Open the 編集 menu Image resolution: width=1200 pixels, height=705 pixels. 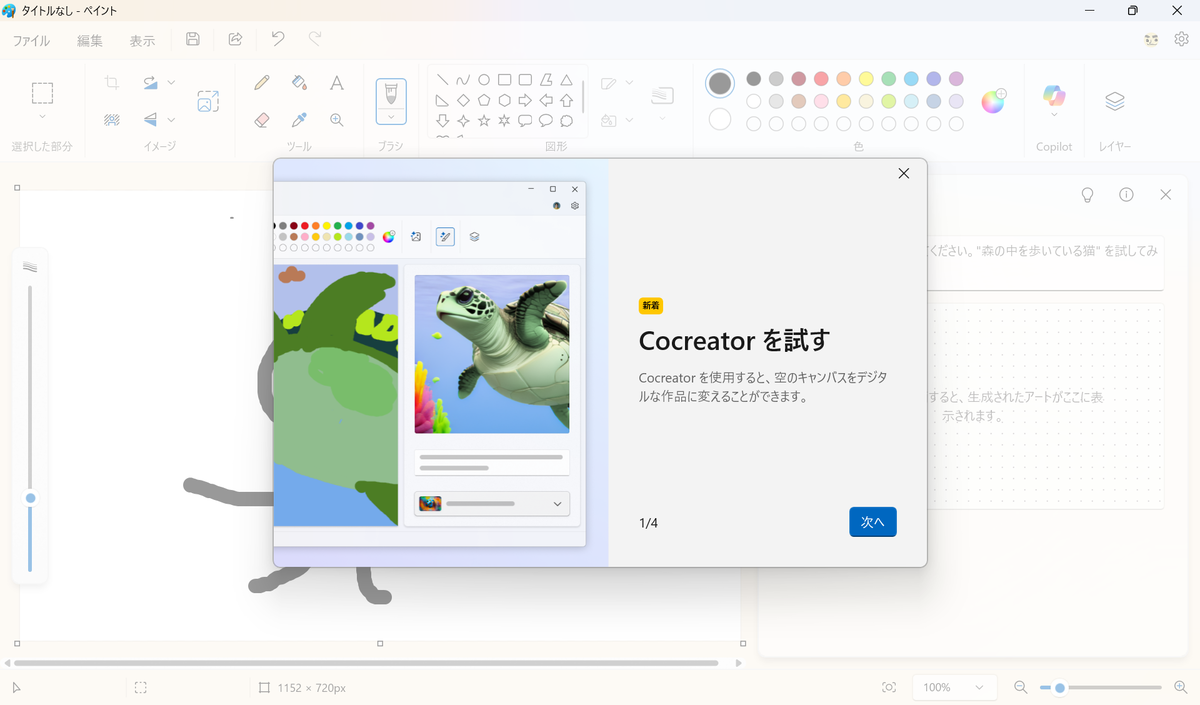click(x=90, y=41)
